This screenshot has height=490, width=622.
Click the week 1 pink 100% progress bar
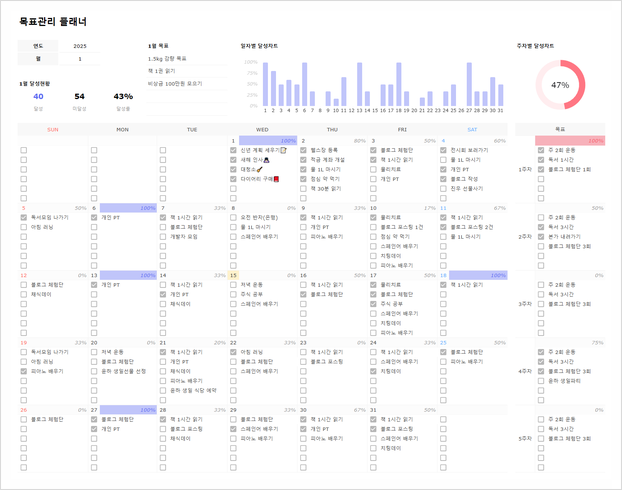pos(570,140)
